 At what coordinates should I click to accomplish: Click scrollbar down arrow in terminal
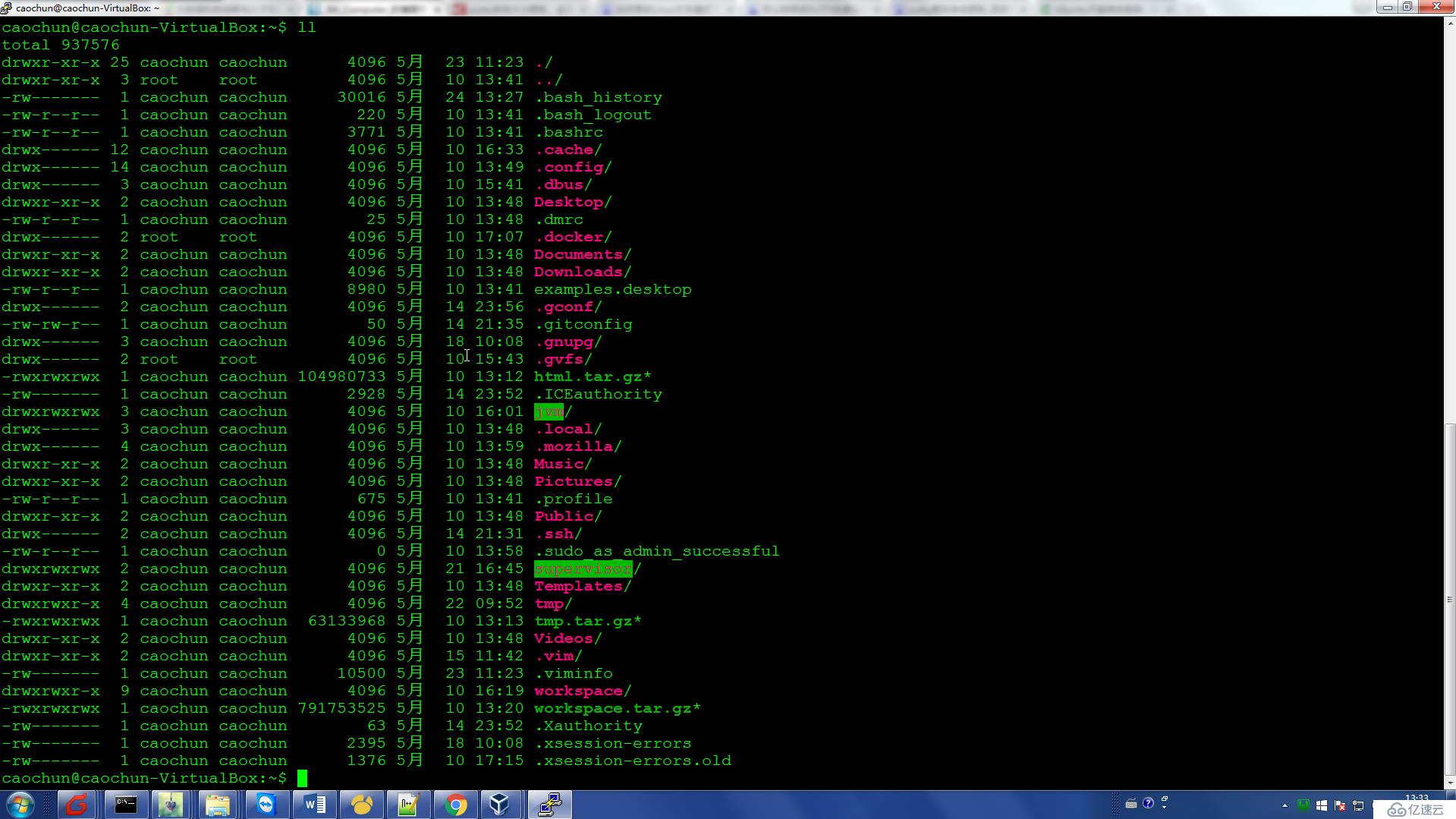(1450, 783)
